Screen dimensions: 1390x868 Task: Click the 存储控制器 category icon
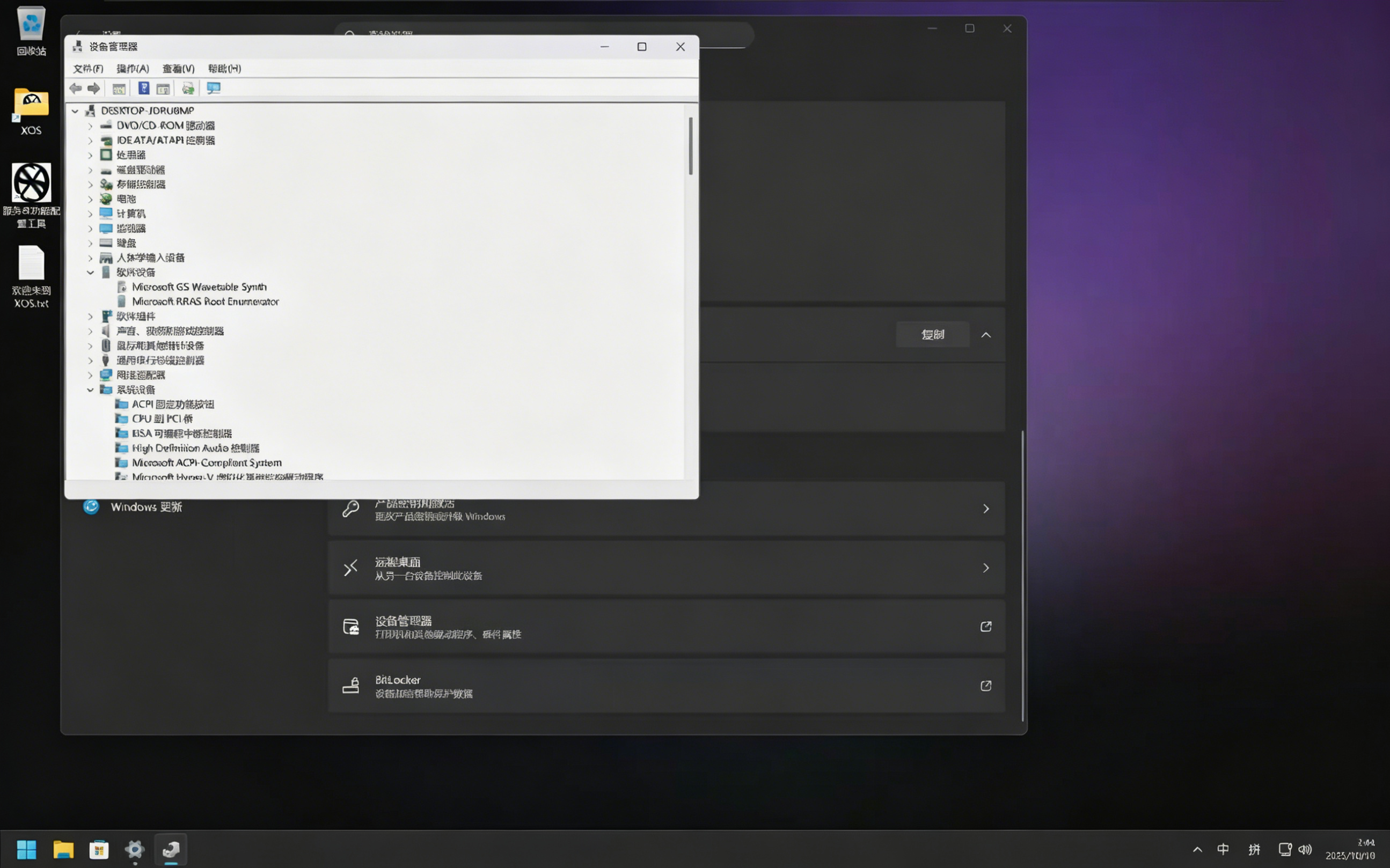click(x=106, y=185)
